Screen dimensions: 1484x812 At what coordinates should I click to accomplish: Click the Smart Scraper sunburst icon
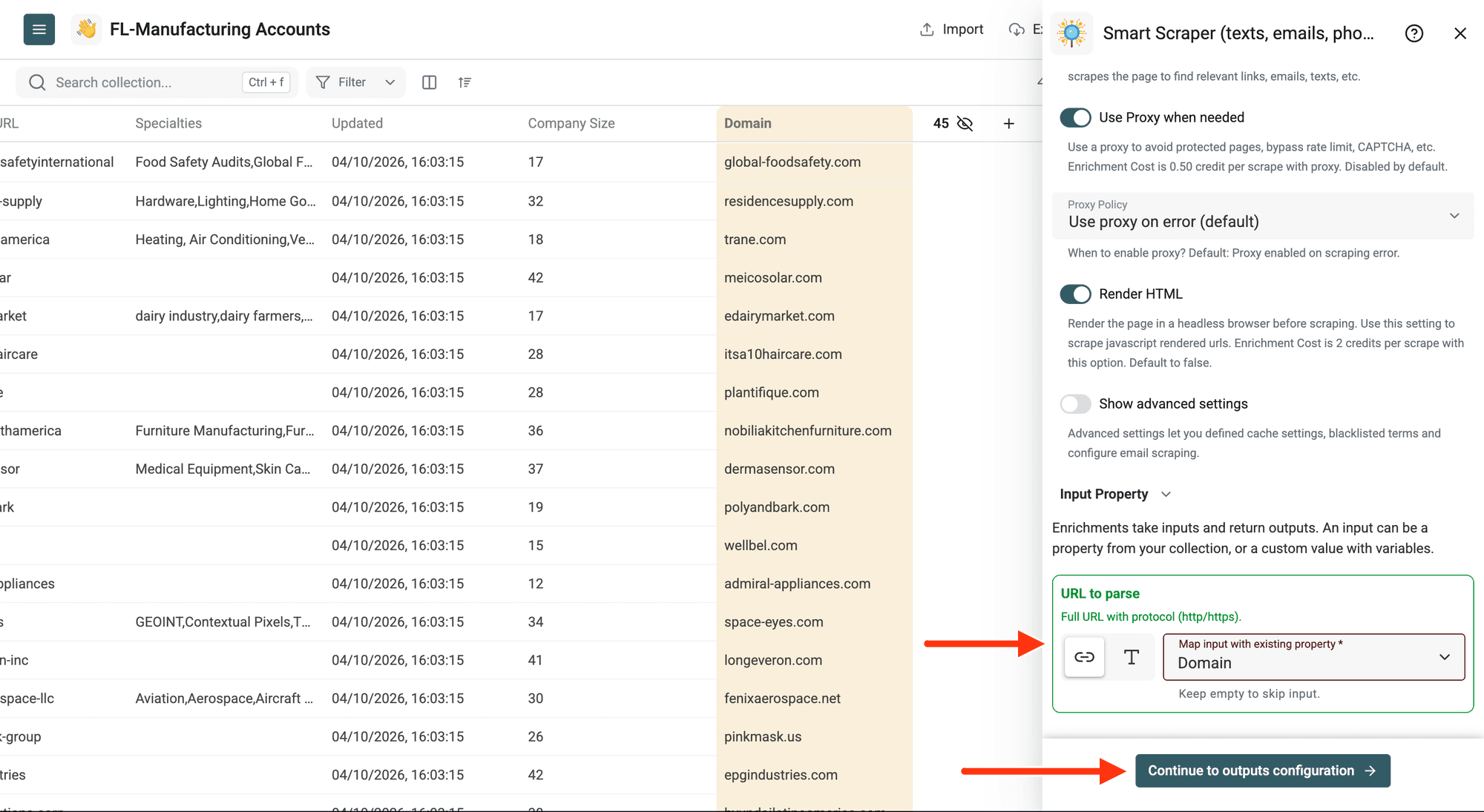coord(1071,33)
